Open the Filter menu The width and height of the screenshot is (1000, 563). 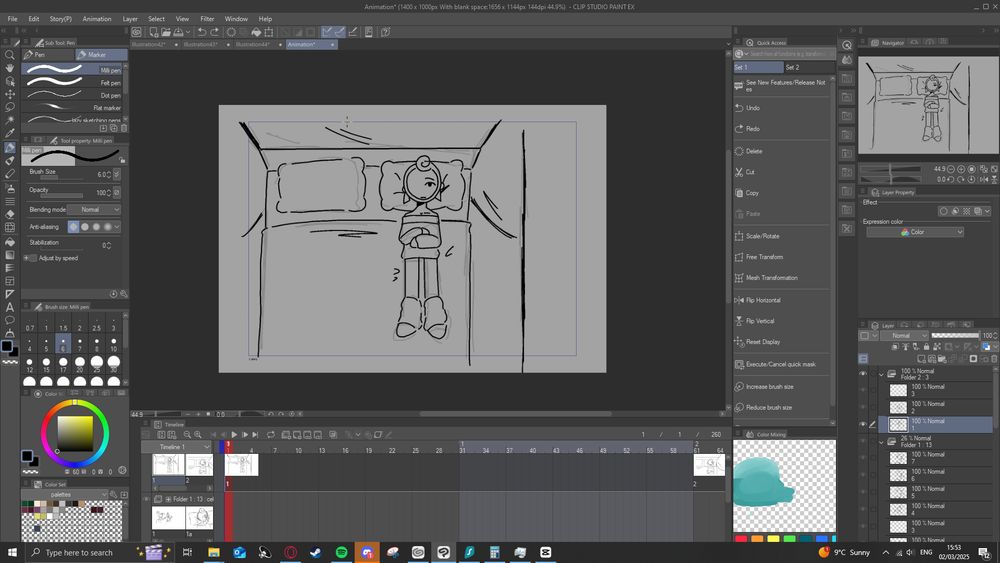tap(207, 18)
